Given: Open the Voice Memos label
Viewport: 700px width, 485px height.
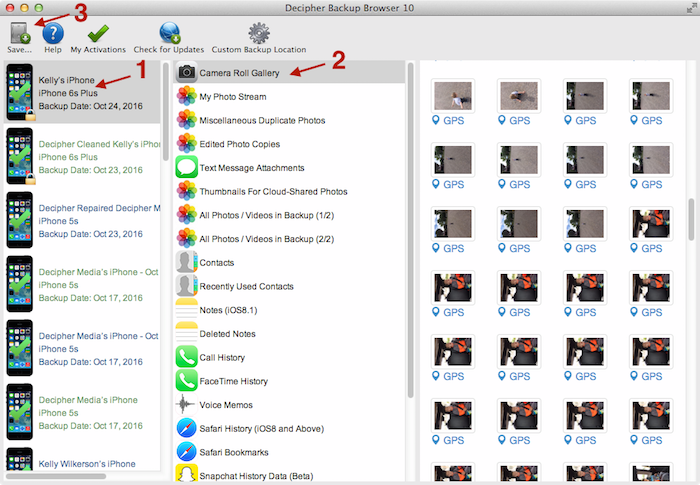Looking at the screenshot, I should 226,405.
